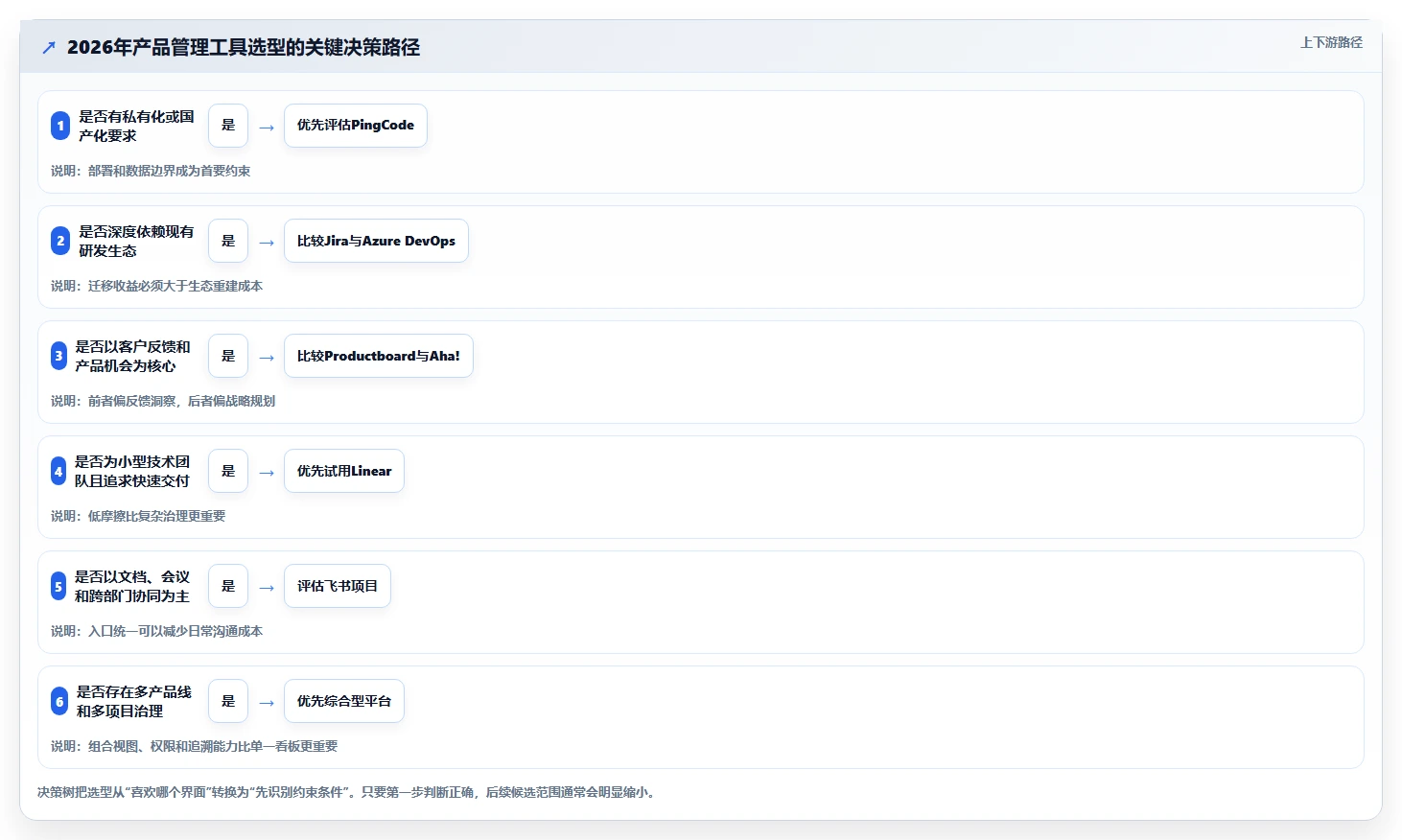Viewport: 1402px width, 840px height.
Task: Open the 比较Productboard与Aha! result box
Action: [x=379, y=356]
